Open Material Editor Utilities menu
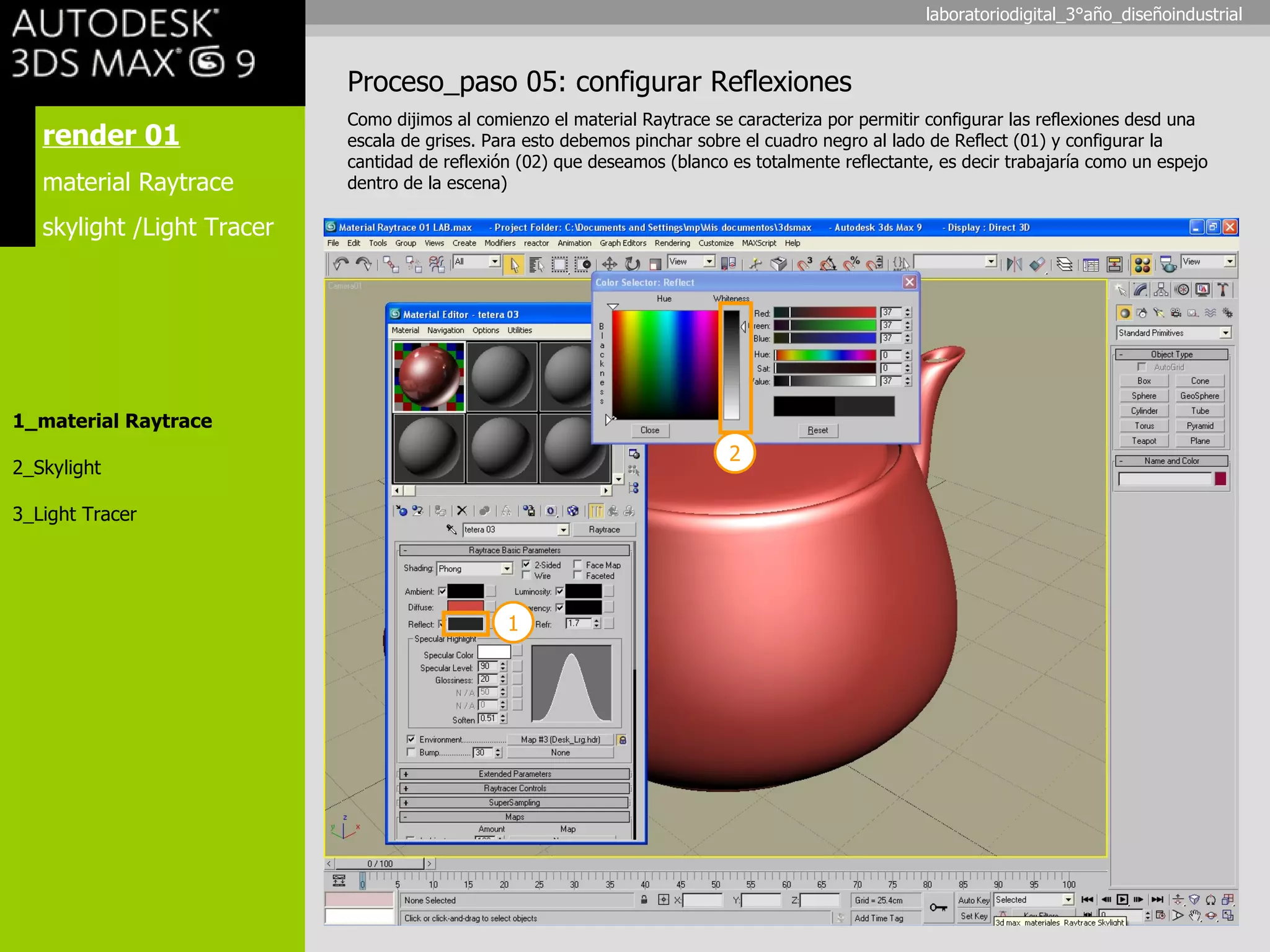The height and width of the screenshot is (952, 1270). point(520,330)
